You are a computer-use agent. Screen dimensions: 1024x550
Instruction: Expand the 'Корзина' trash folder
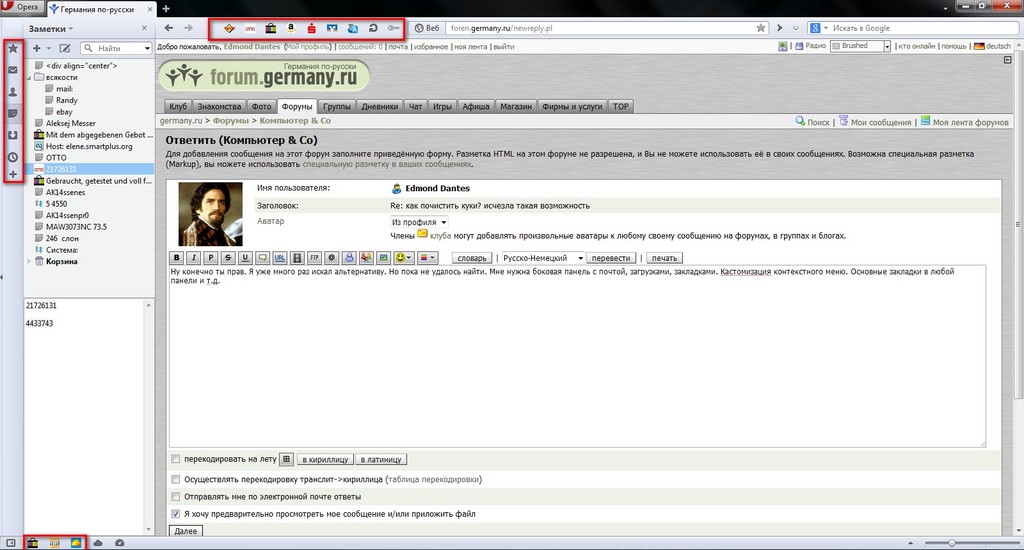29,261
